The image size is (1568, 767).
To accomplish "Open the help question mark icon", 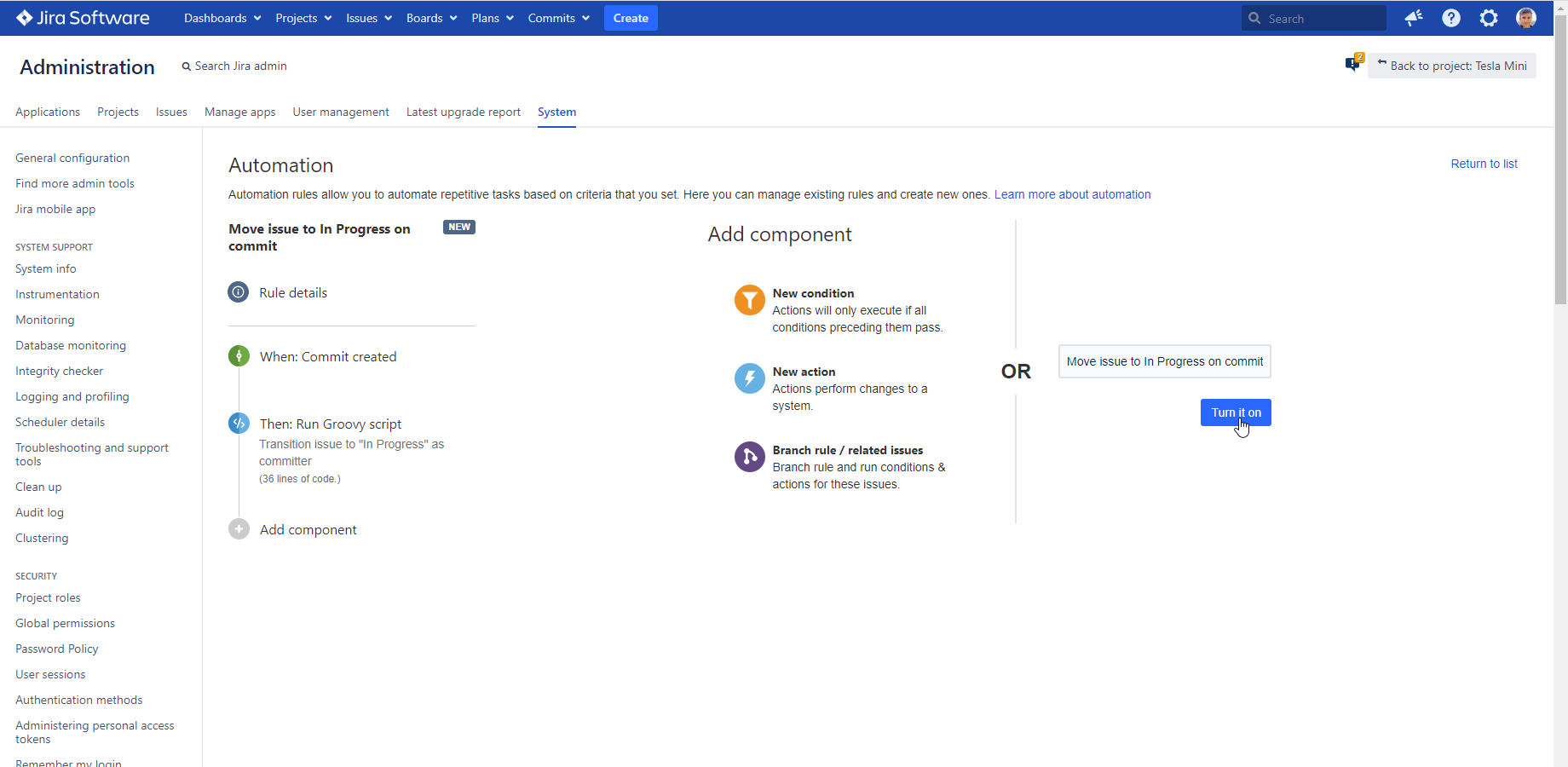I will point(1451,17).
